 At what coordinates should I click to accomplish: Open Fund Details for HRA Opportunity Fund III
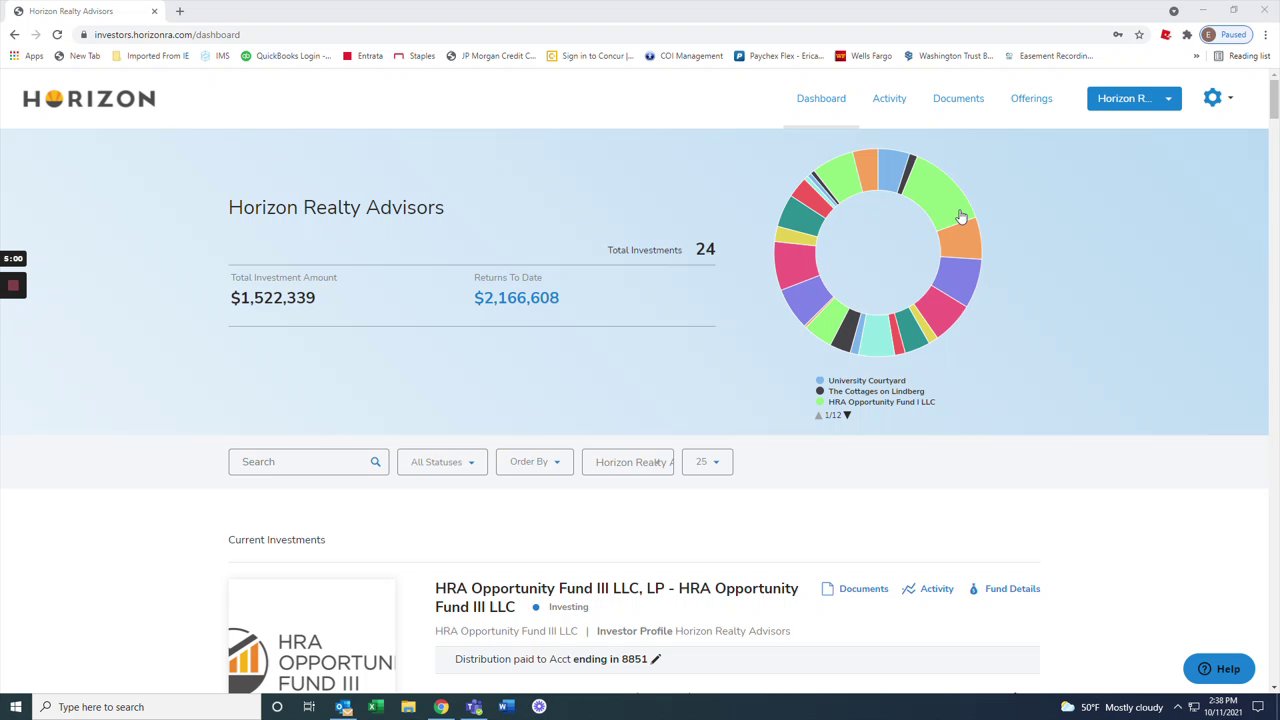point(1004,589)
